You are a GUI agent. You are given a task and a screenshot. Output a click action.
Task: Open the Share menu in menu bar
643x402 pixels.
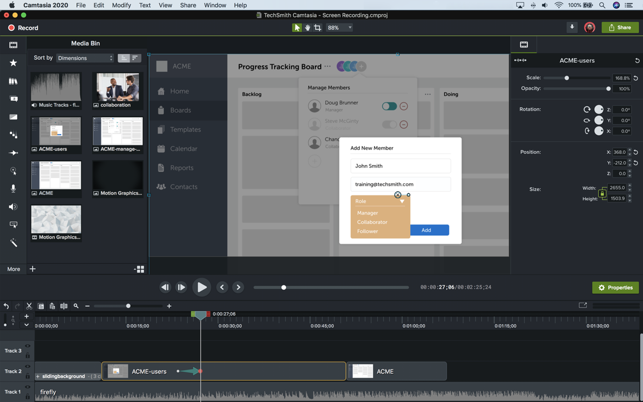pyautogui.click(x=188, y=5)
